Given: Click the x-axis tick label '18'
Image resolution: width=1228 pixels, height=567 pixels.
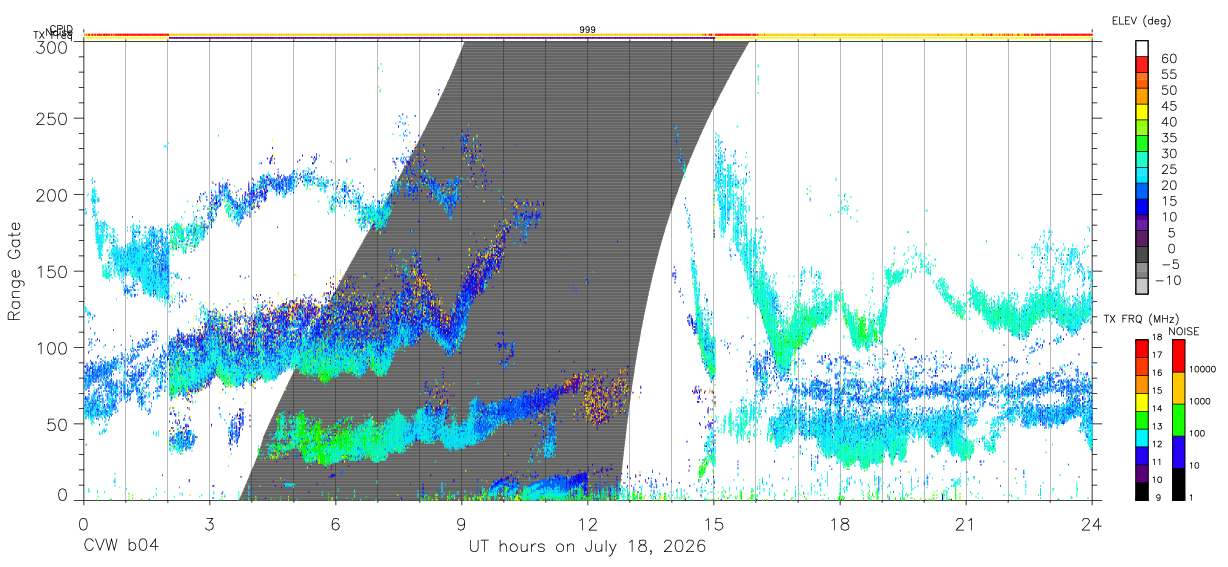Looking at the screenshot, I should pyautogui.click(x=839, y=524).
